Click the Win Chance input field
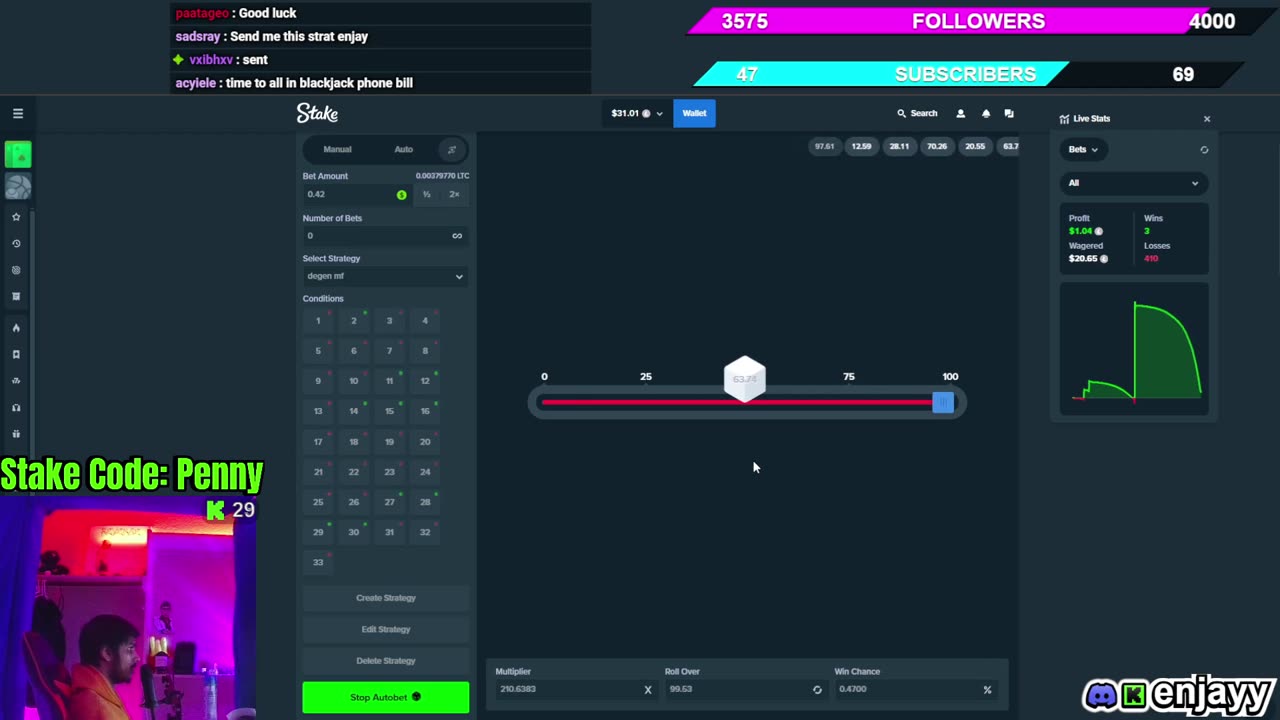The image size is (1280, 720). click(x=916, y=689)
